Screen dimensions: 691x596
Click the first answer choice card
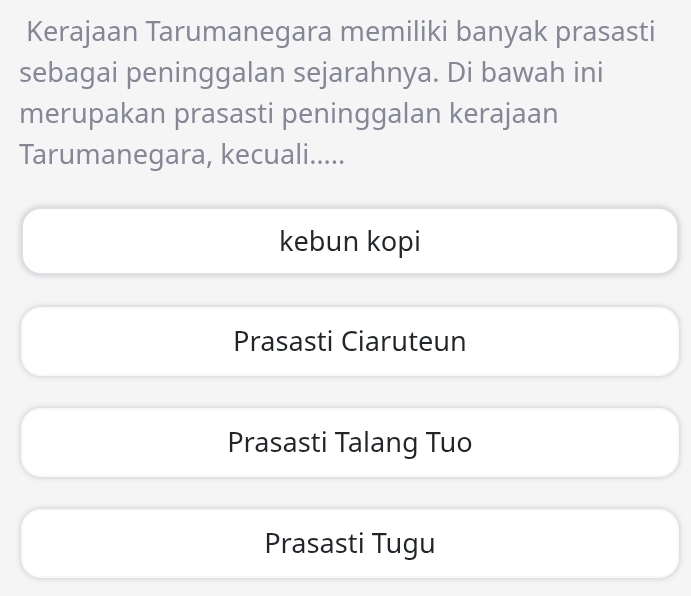(350, 241)
